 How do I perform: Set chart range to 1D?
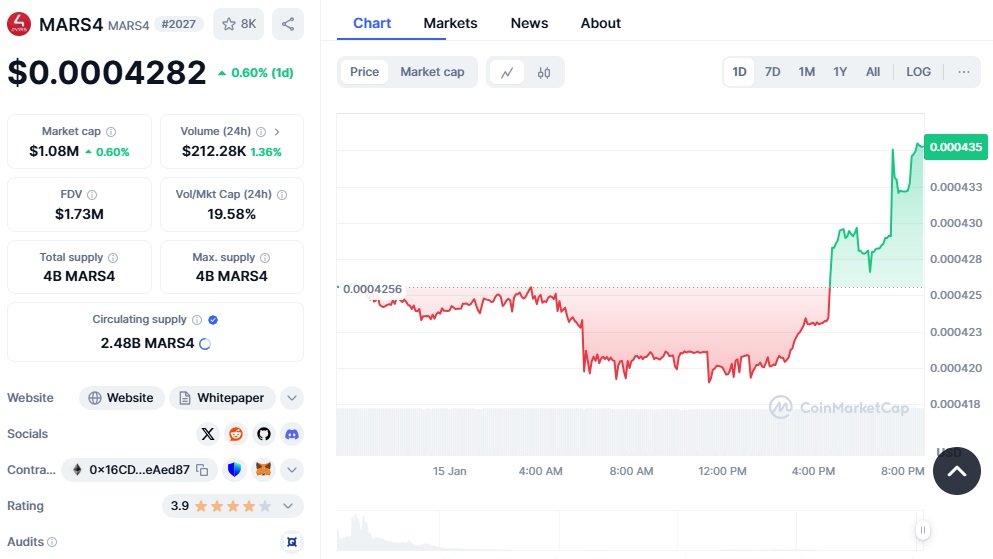click(739, 72)
